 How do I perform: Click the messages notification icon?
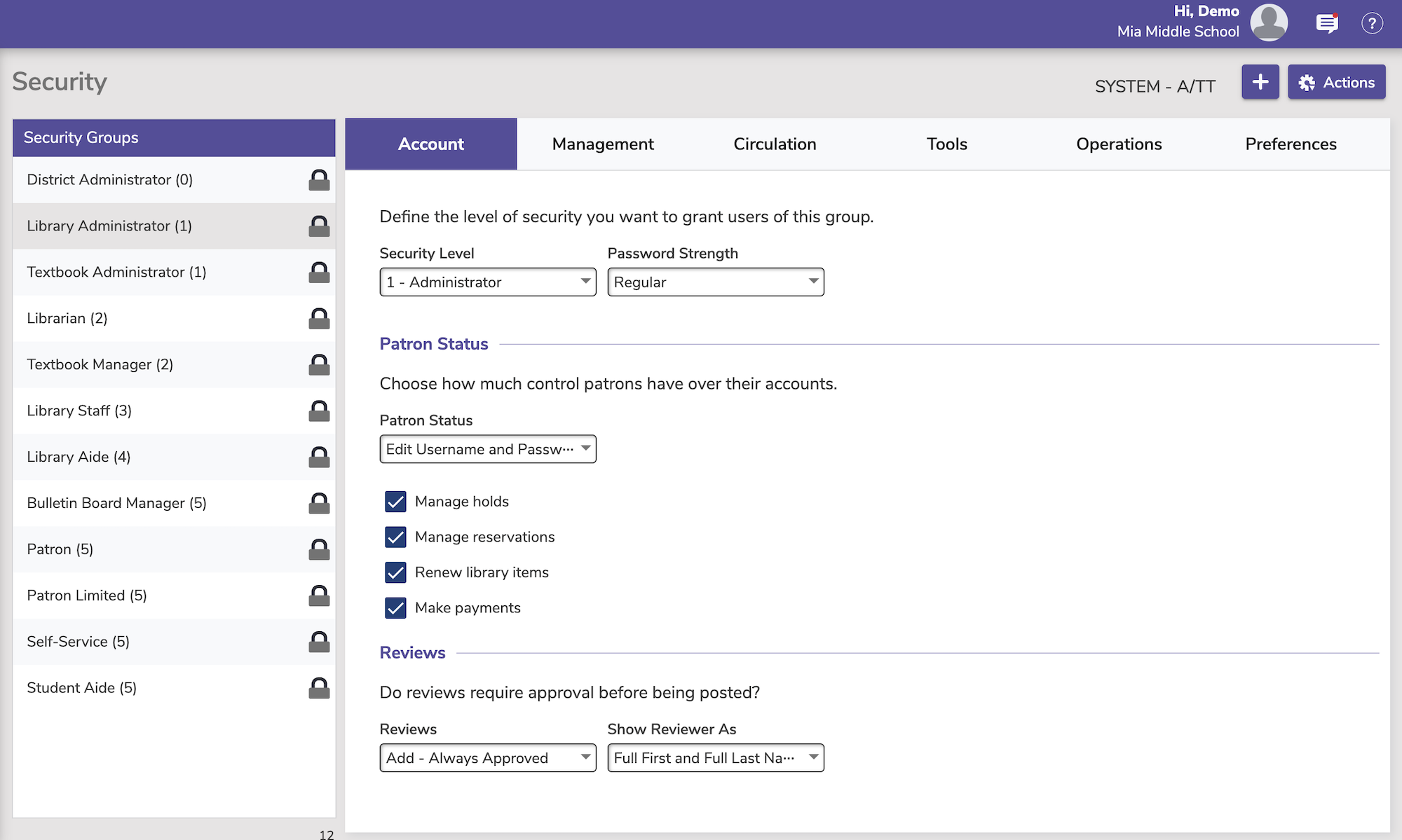tap(1327, 23)
